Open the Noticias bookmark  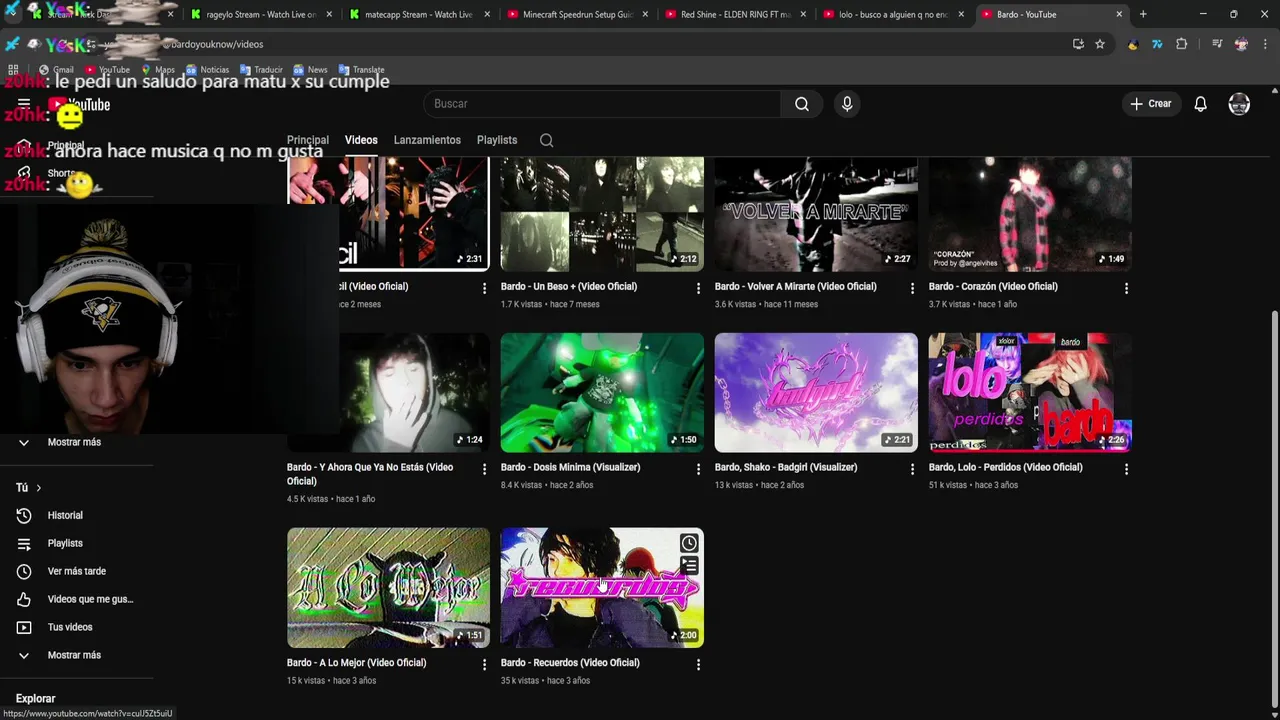(x=207, y=70)
